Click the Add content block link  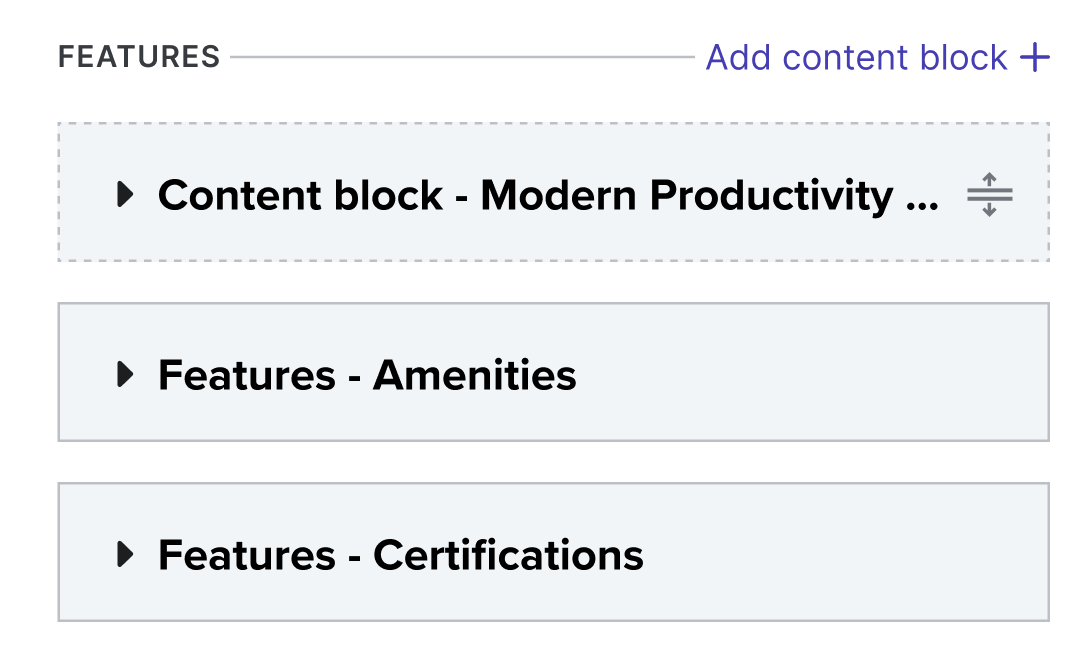point(856,58)
